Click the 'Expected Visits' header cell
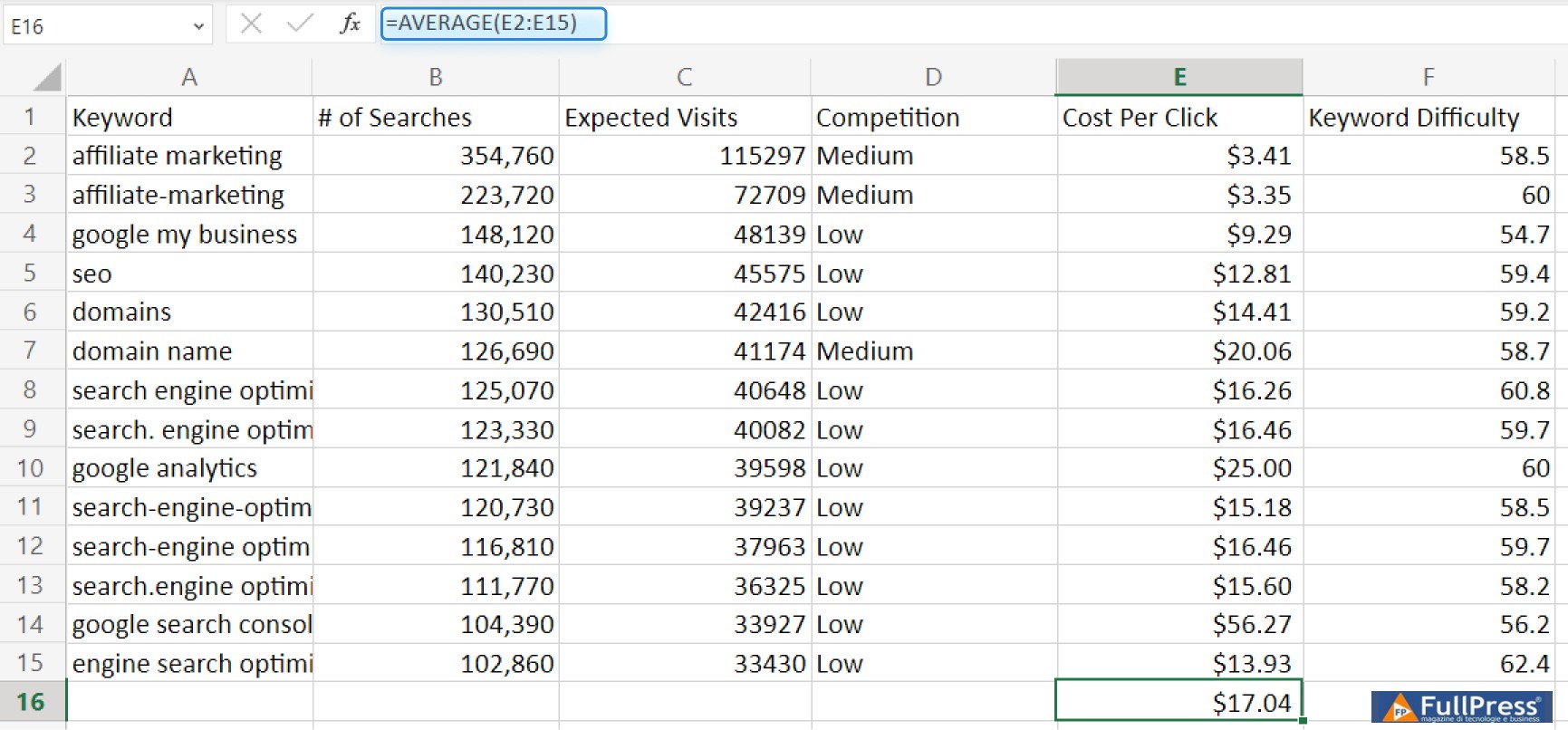This screenshot has width=1568, height=730. click(x=685, y=117)
